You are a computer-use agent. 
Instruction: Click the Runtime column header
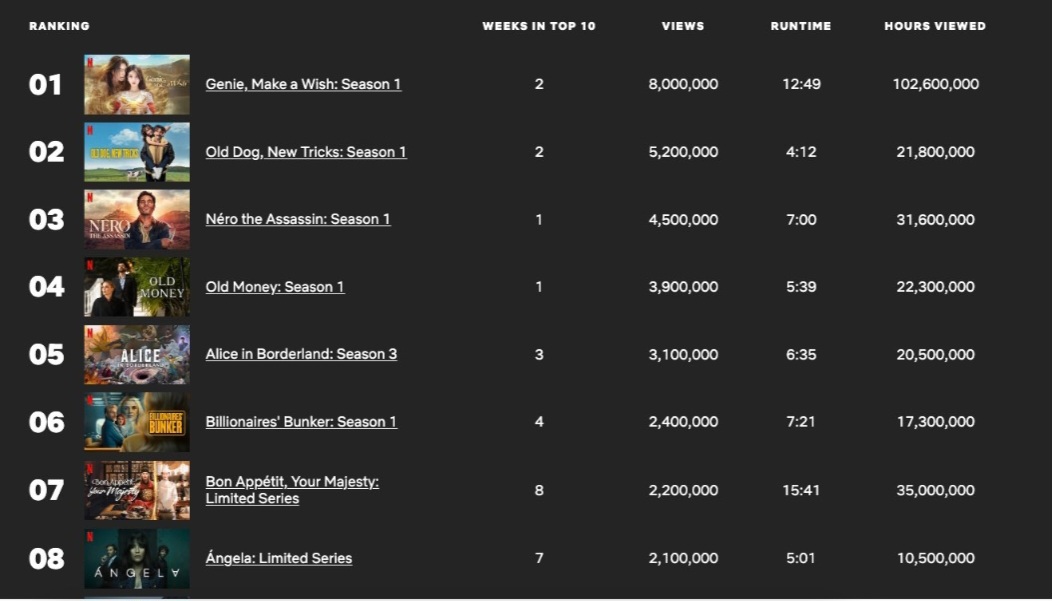coord(801,26)
